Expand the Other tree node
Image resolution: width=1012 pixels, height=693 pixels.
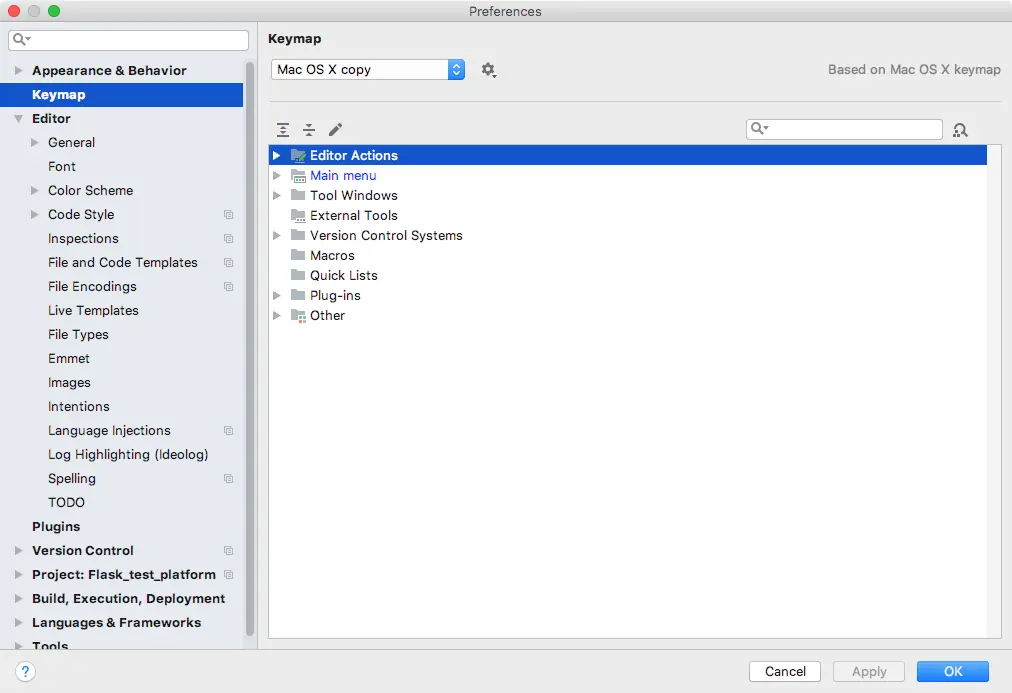pyautogui.click(x=277, y=315)
